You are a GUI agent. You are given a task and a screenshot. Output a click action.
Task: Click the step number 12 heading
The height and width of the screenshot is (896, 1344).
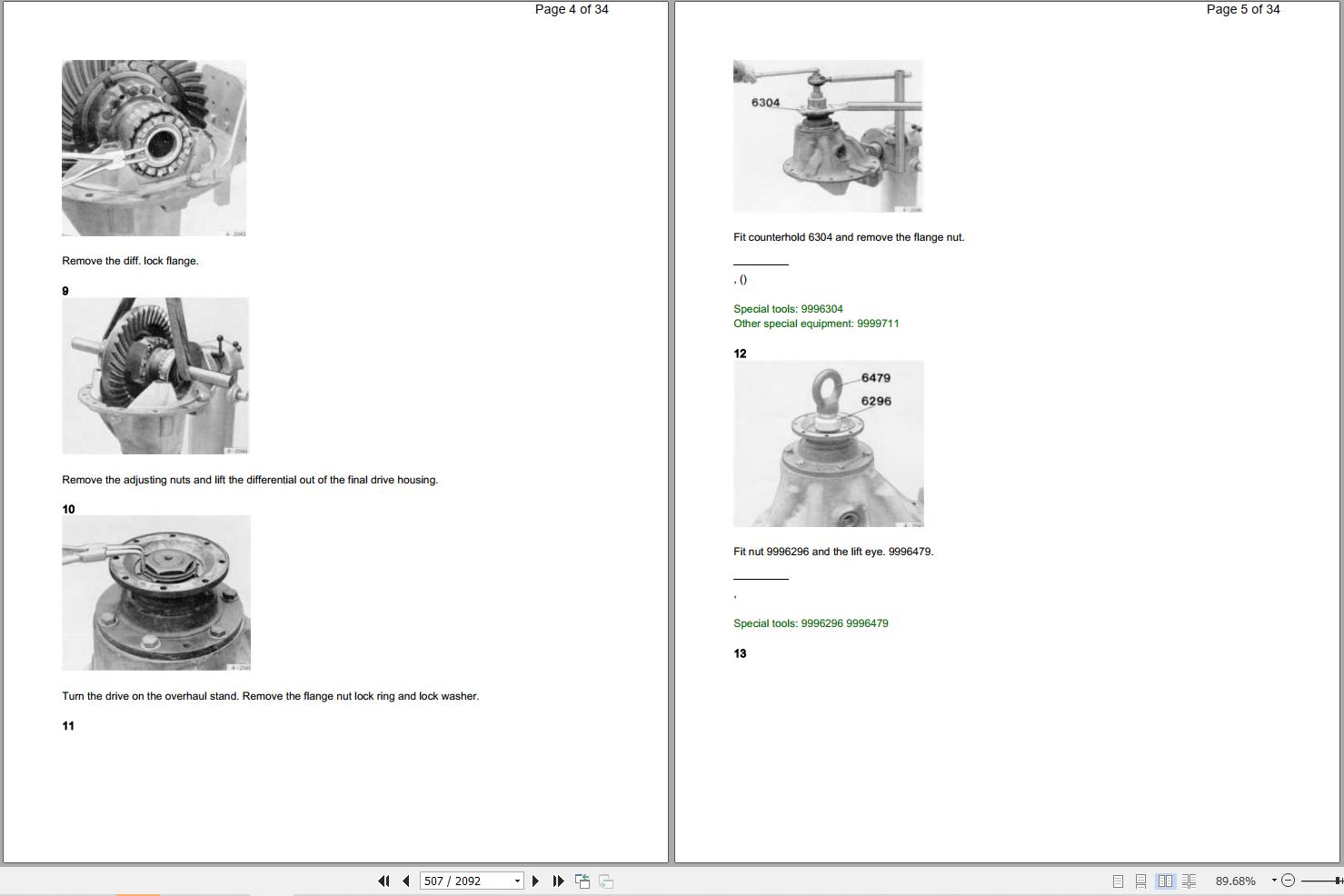pos(740,353)
